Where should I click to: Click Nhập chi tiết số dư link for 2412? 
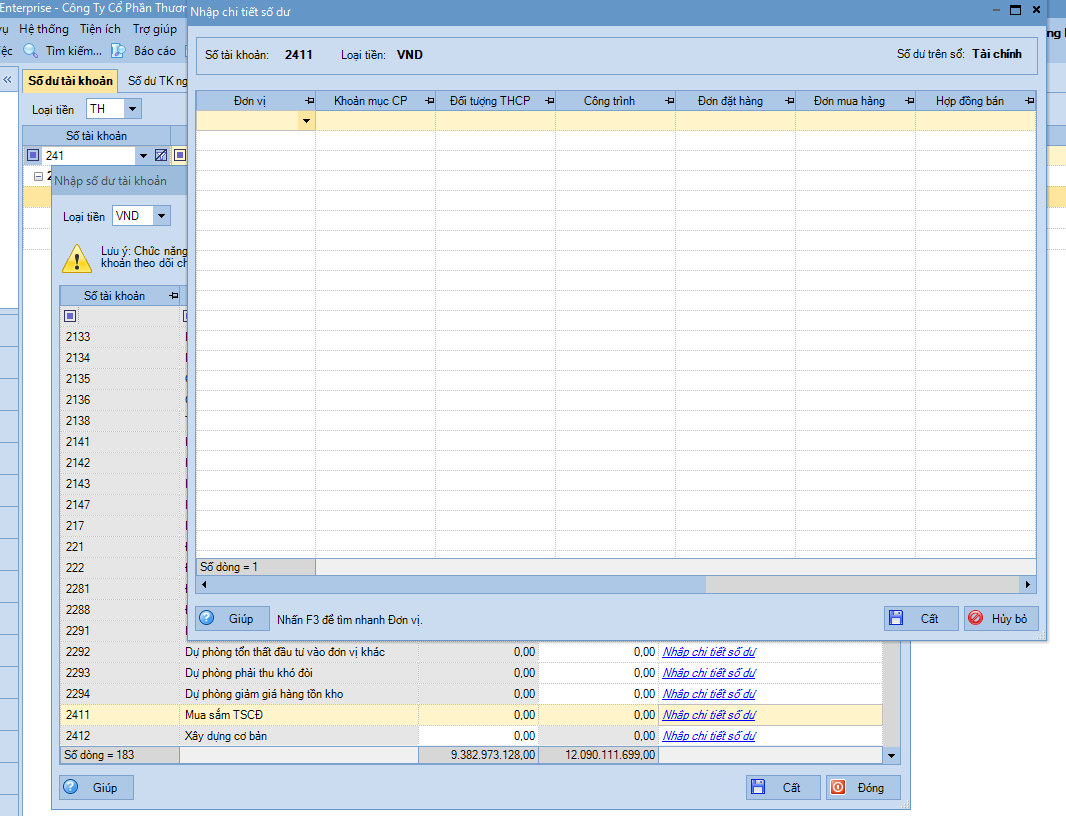(x=709, y=736)
